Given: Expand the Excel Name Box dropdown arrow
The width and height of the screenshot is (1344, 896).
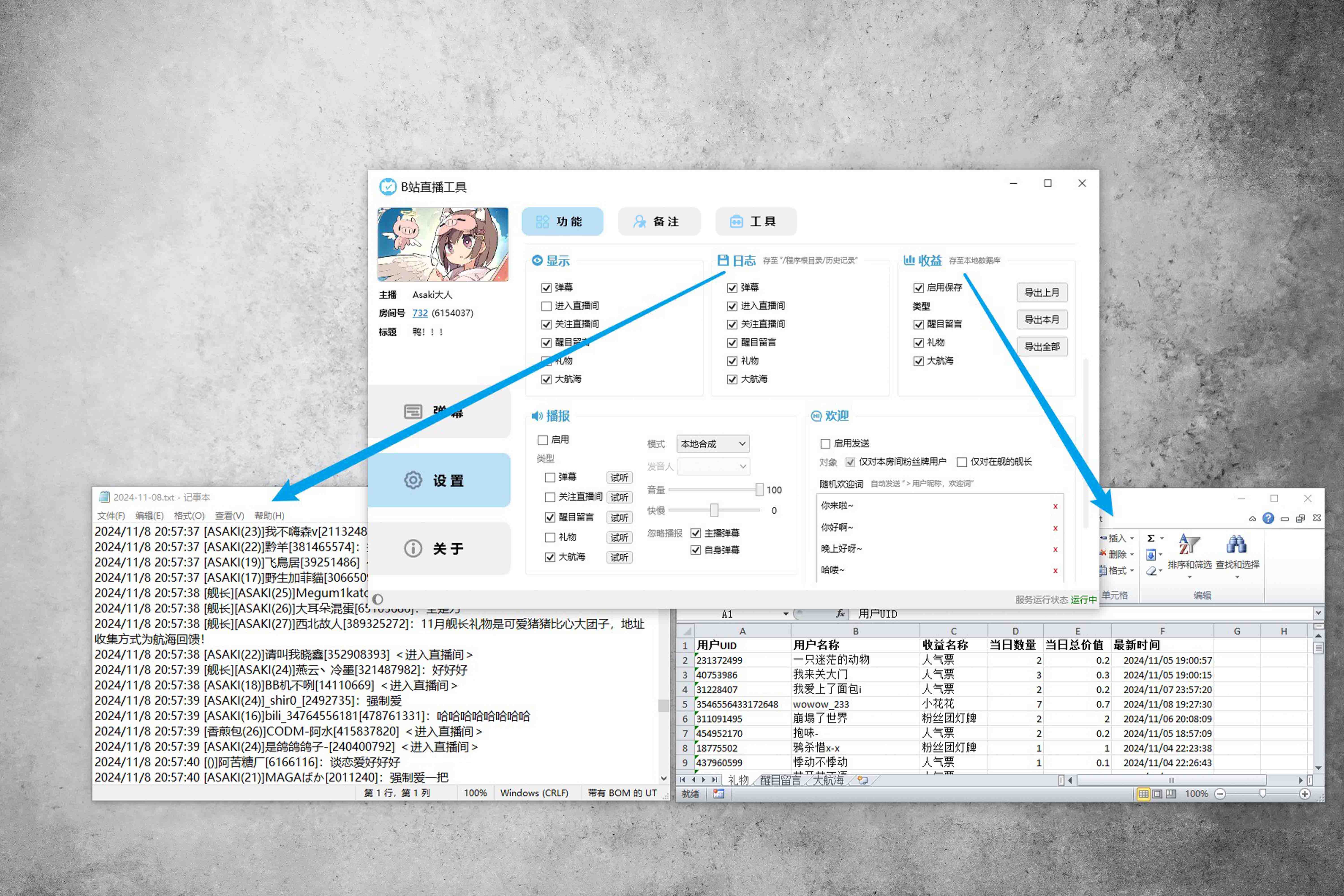Looking at the screenshot, I should coord(786,614).
